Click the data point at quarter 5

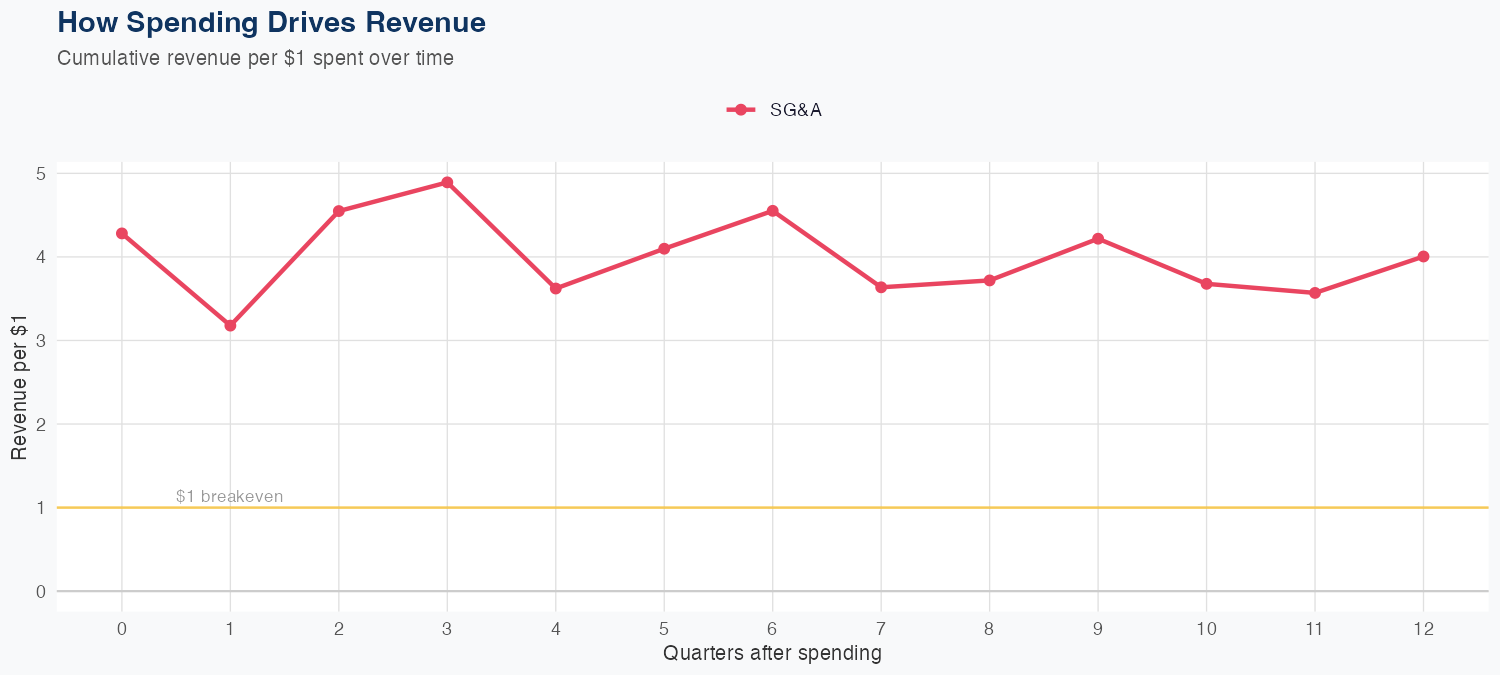point(664,248)
